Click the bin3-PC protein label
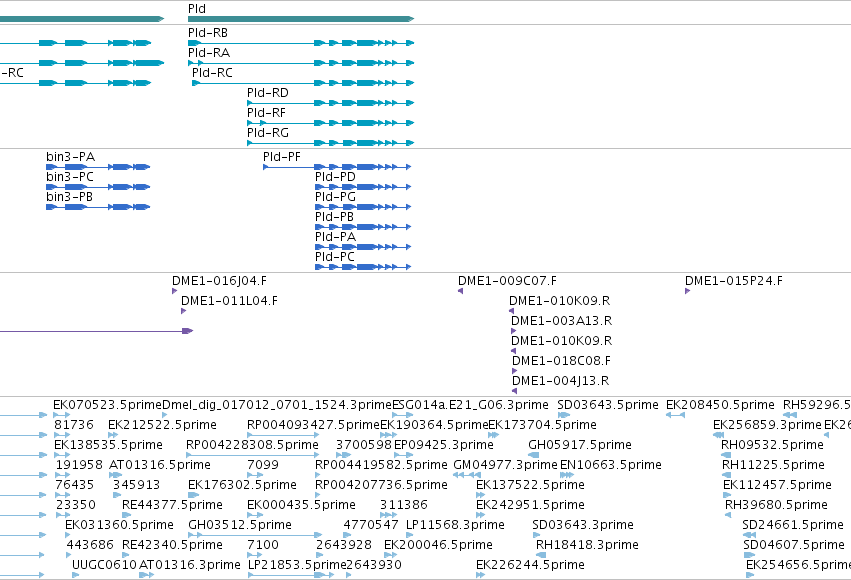Viewport: 851px width, 580px height. tap(70, 177)
